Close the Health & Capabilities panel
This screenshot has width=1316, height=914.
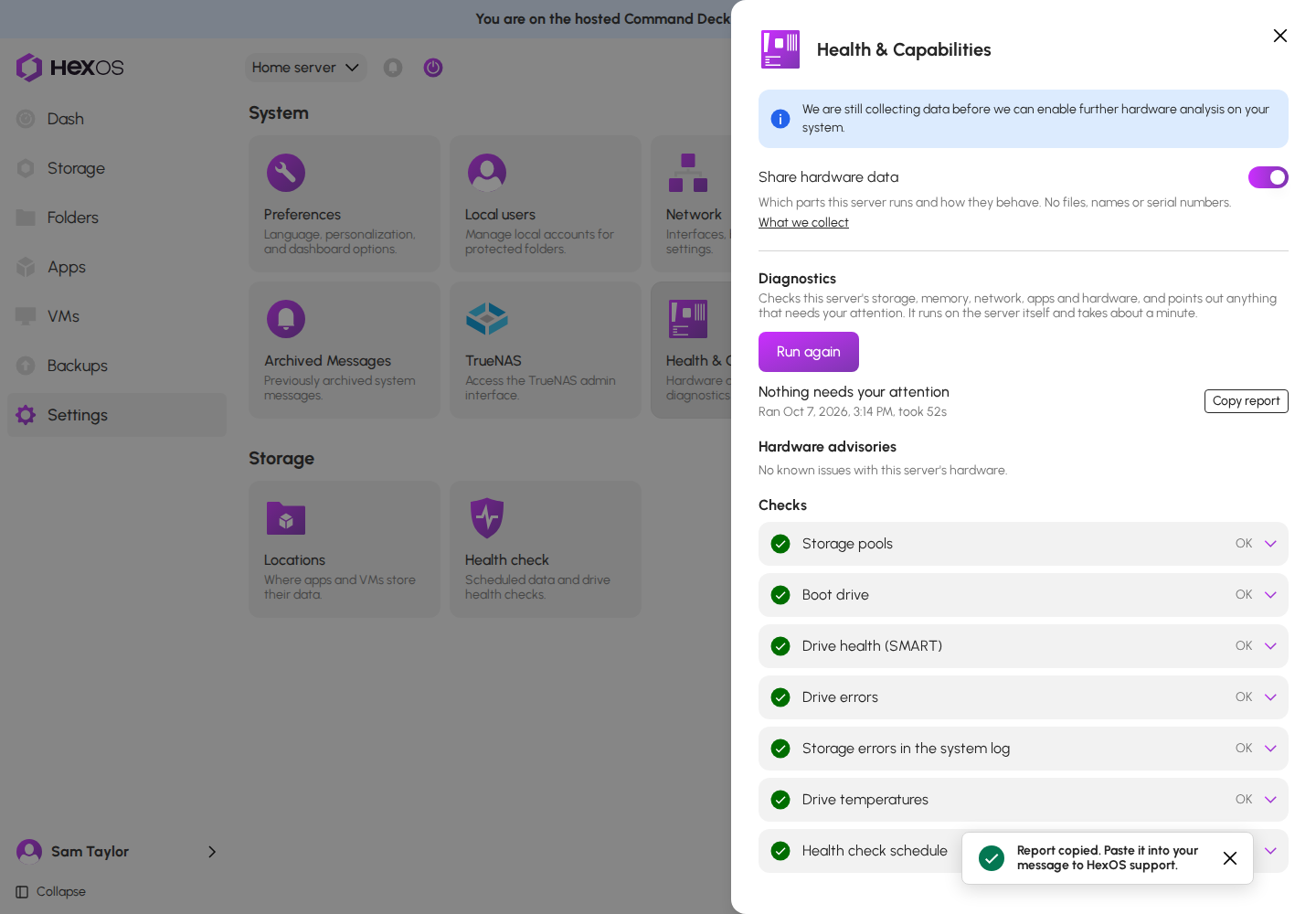tap(1280, 36)
